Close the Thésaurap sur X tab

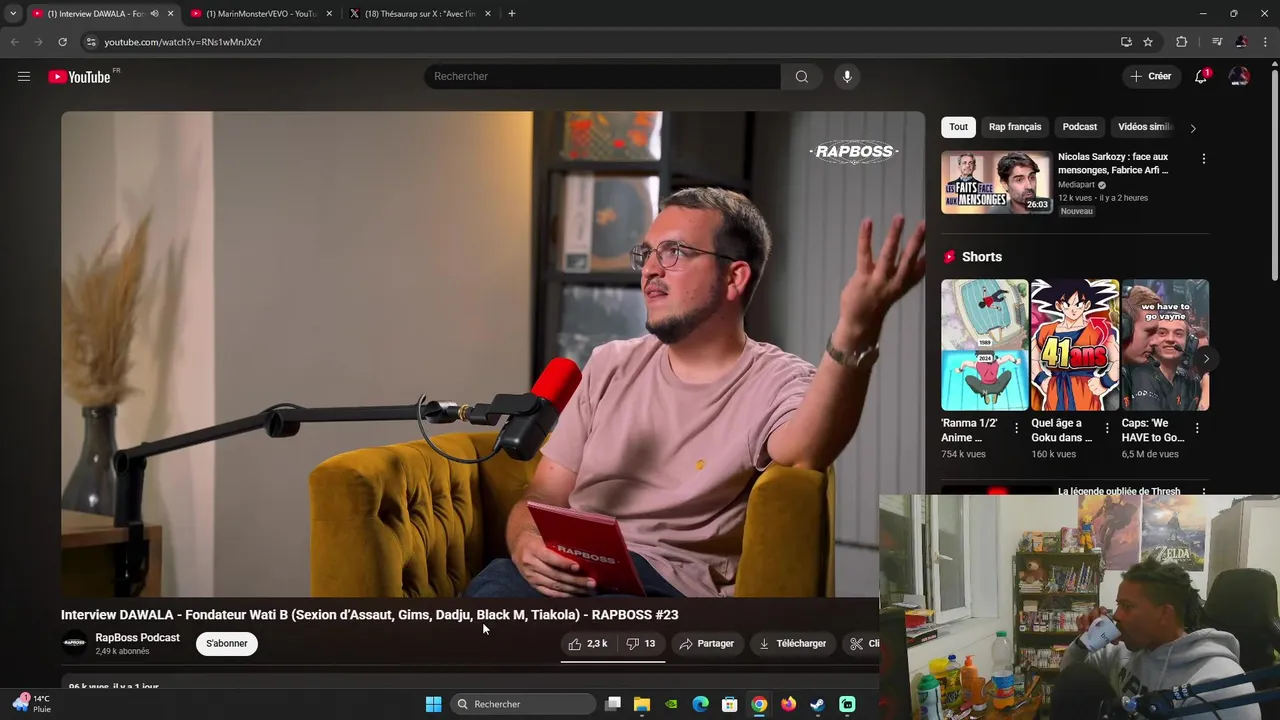pos(488,14)
